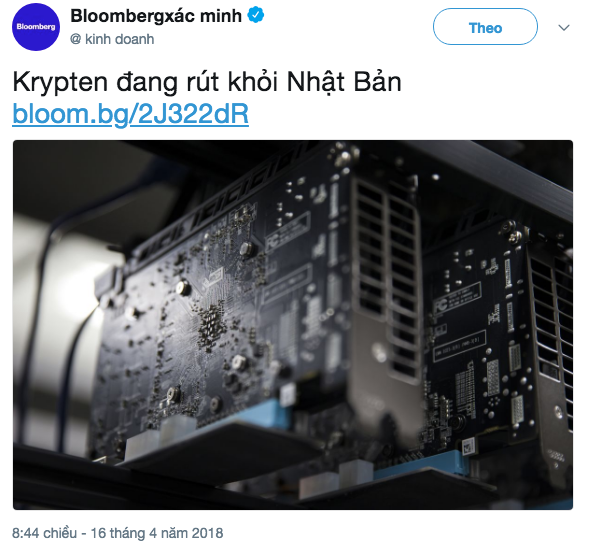The height and width of the screenshot is (553, 598).
Task: Click the @ symbol before kinh doanh
Action: click(76, 39)
